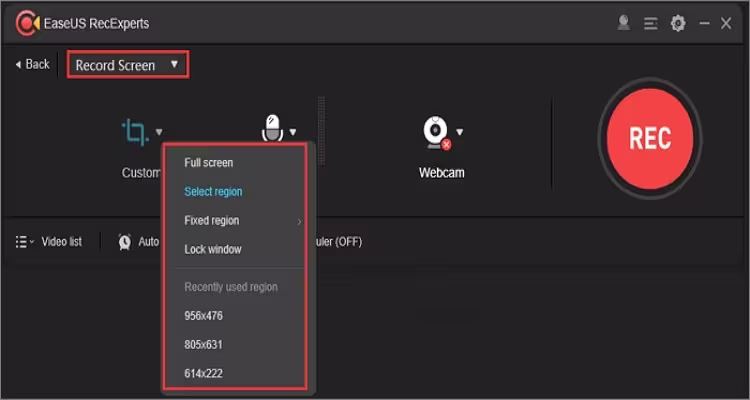The image size is (750, 400).
Task: Expand the Webcam options dropdown arrow
Action: point(460,132)
